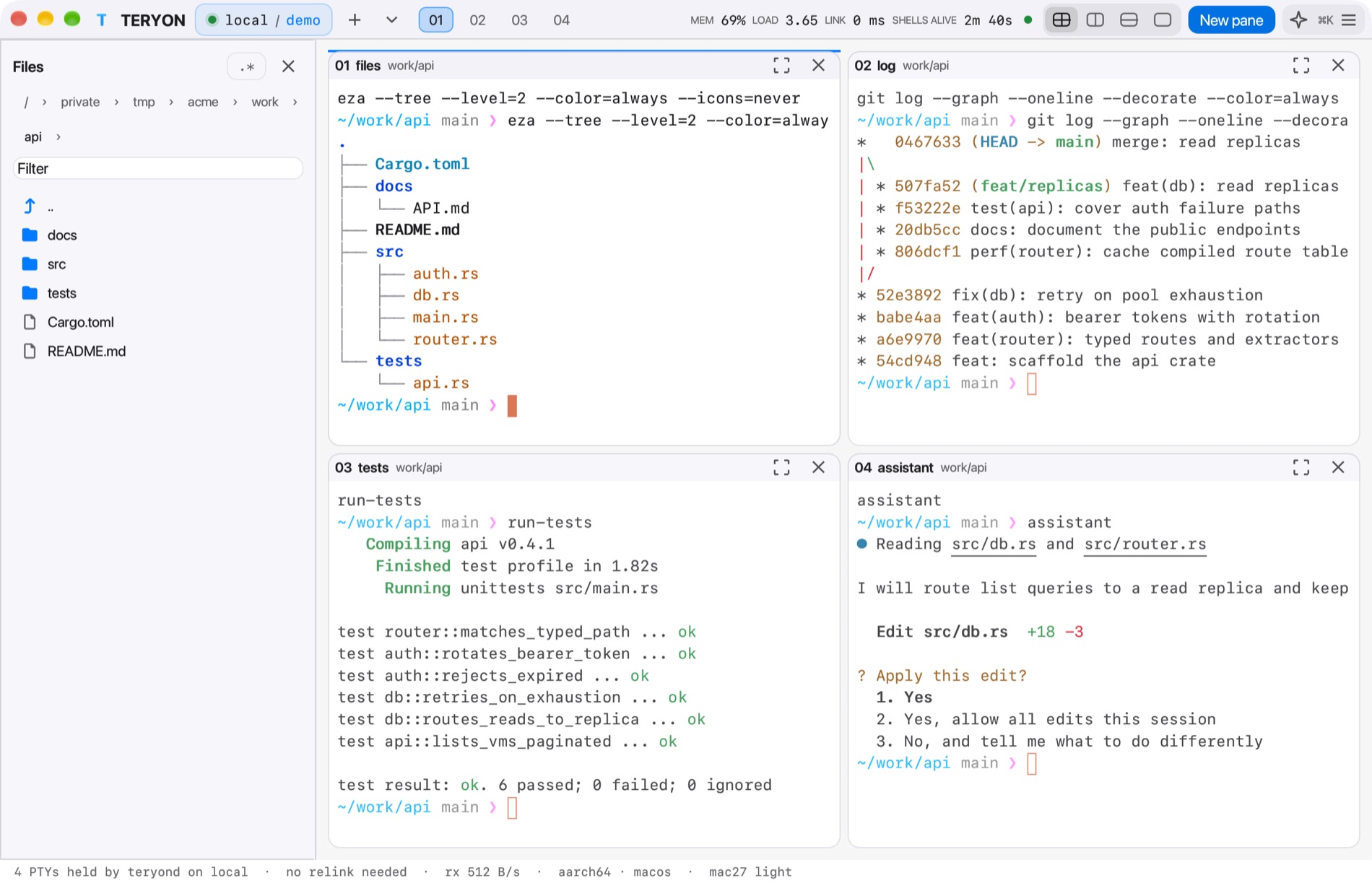Navigate to work breadcrumb
The image size is (1372, 883).
point(265,102)
